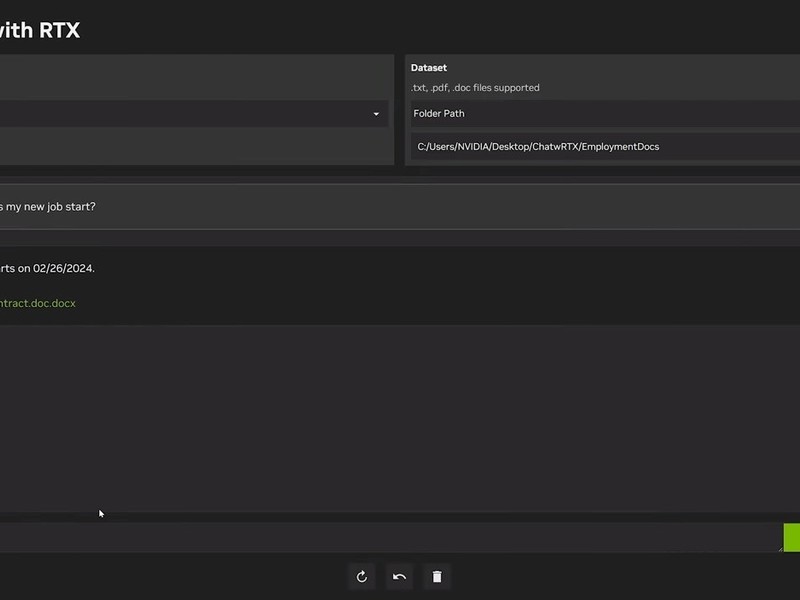Screen dimensions: 800x600
Task: Open the contract.doc.docx reference link
Action: (38, 303)
